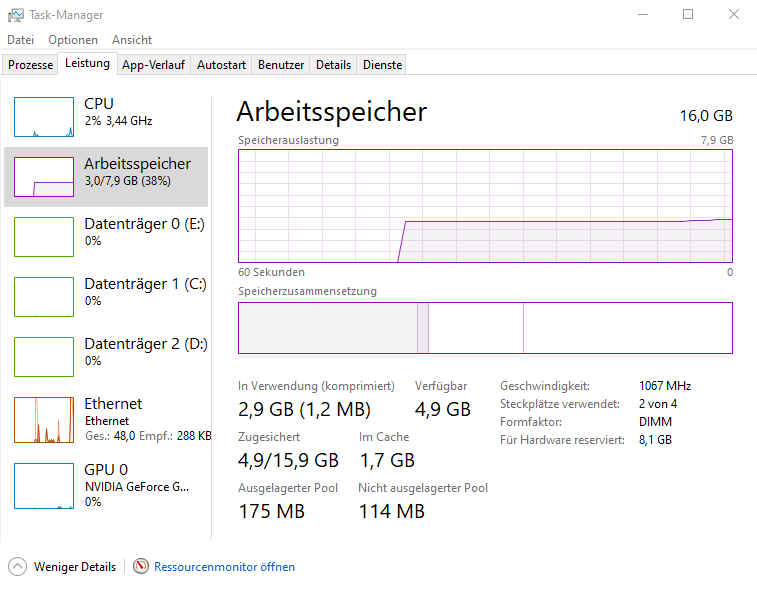Collapse view with Weniger Details arrow
Screen dimensions: 757x591
click(x=18, y=566)
